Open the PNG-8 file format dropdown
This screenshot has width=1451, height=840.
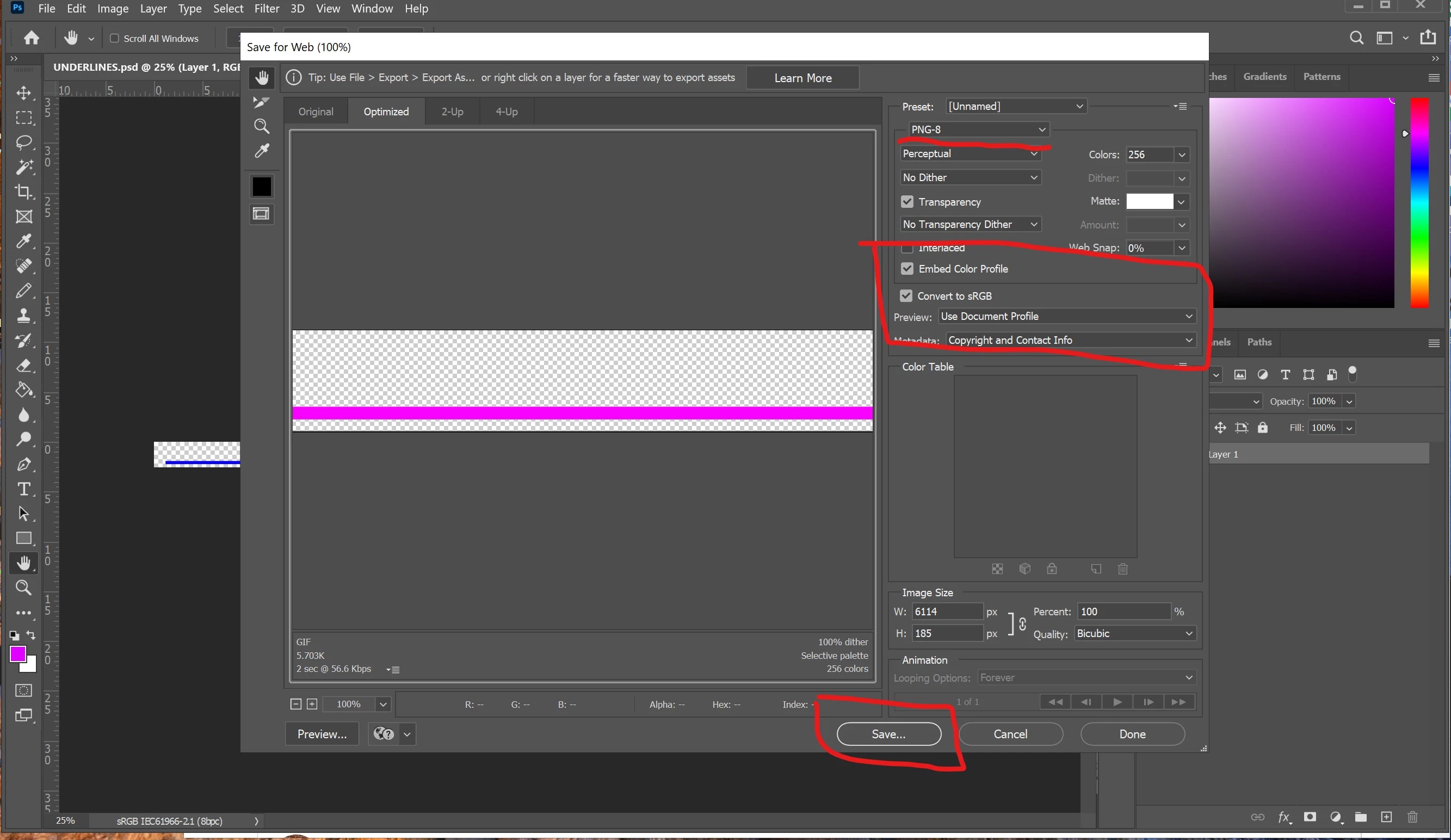pyautogui.click(x=978, y=129)
